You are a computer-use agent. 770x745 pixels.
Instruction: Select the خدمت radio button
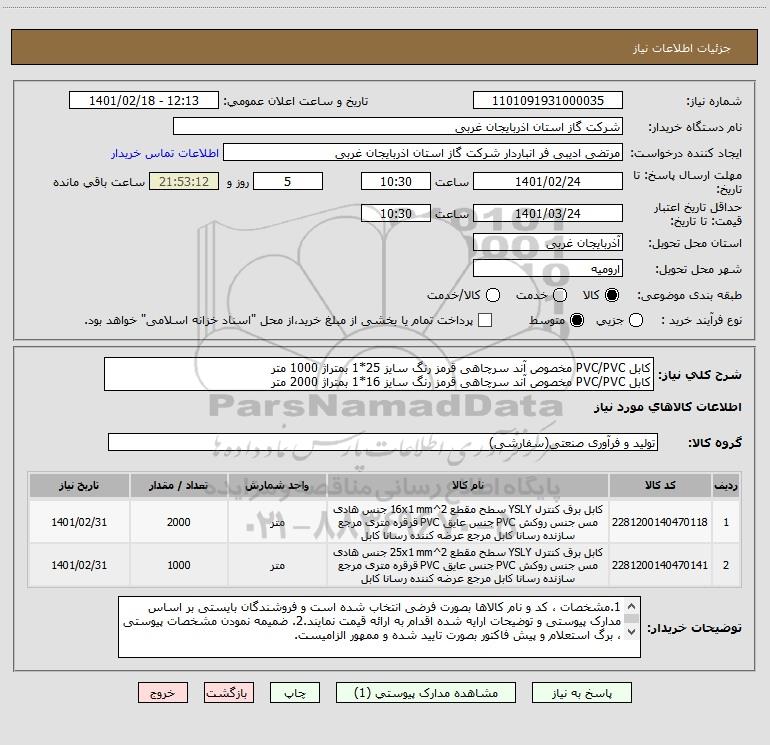pyautogui.click(x=560, y=295)
